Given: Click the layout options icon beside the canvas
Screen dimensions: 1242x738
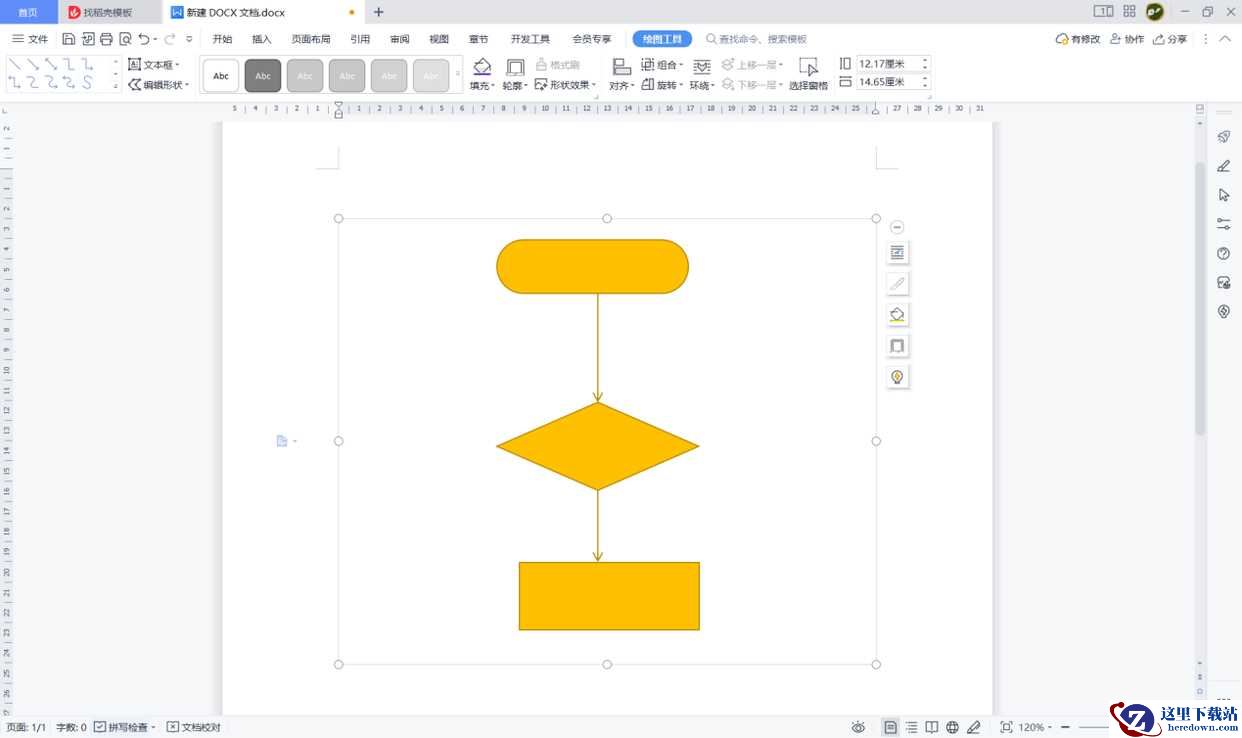Looking at the screenshot, I should click(x=897, y=253).
